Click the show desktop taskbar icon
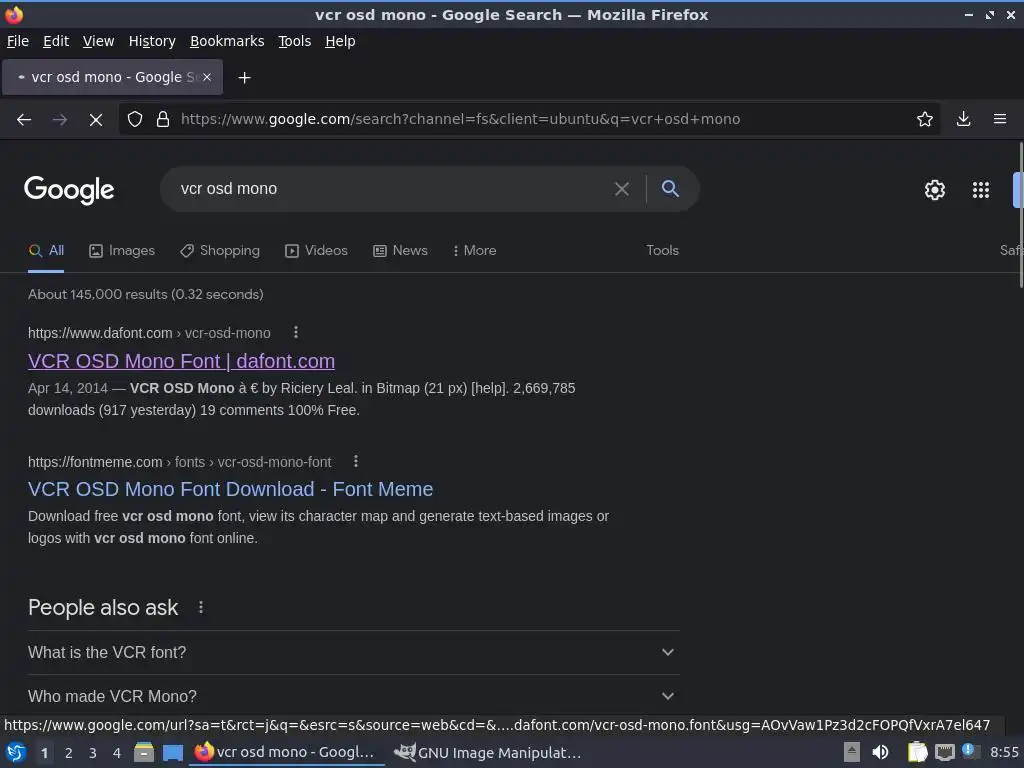 (172, 753)
